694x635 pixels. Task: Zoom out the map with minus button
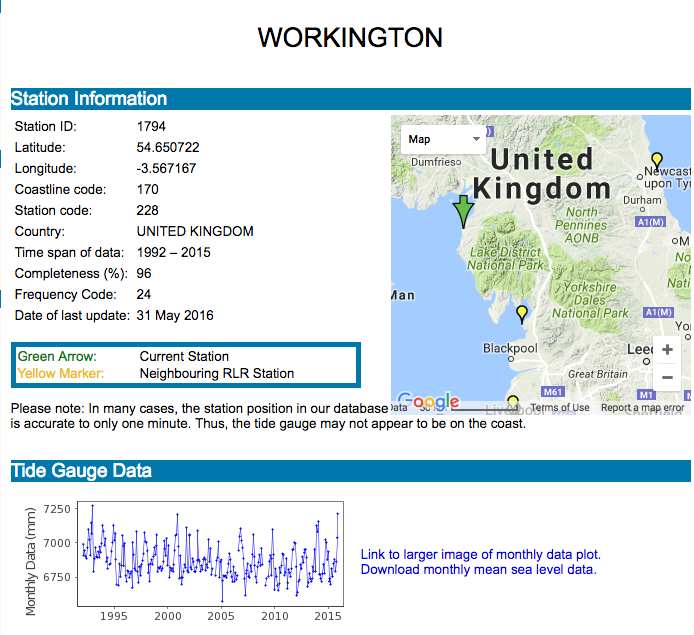pyautogui.click(x=667, y=377)
